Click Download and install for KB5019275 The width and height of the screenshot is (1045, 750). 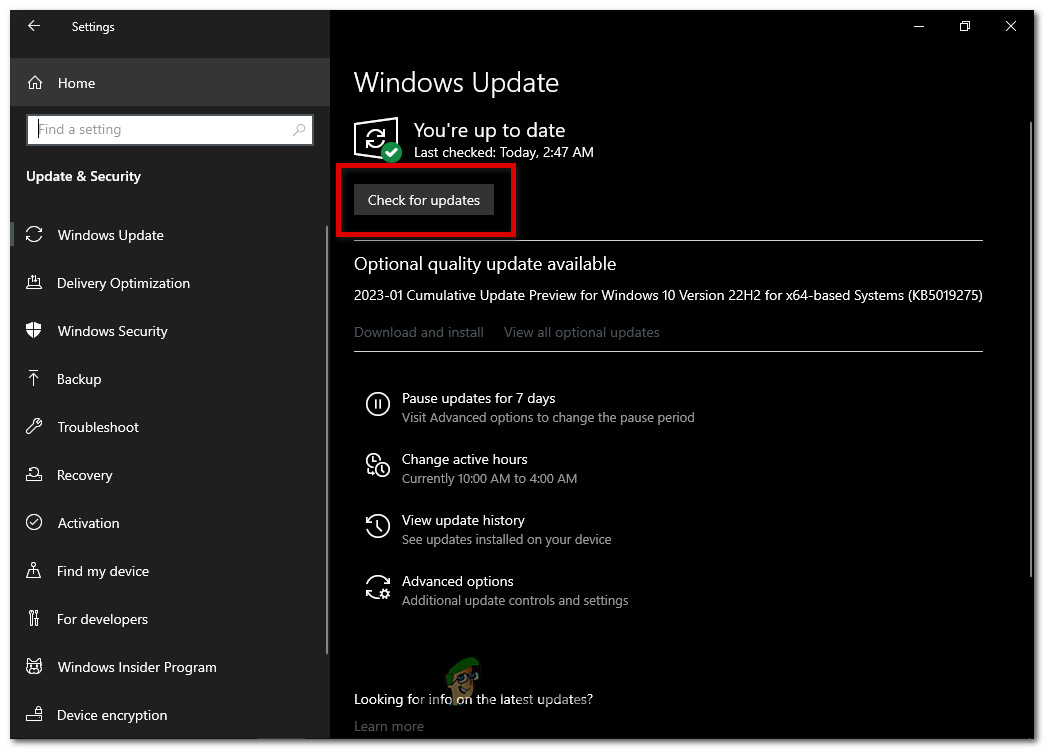click(x=418, y=332)
